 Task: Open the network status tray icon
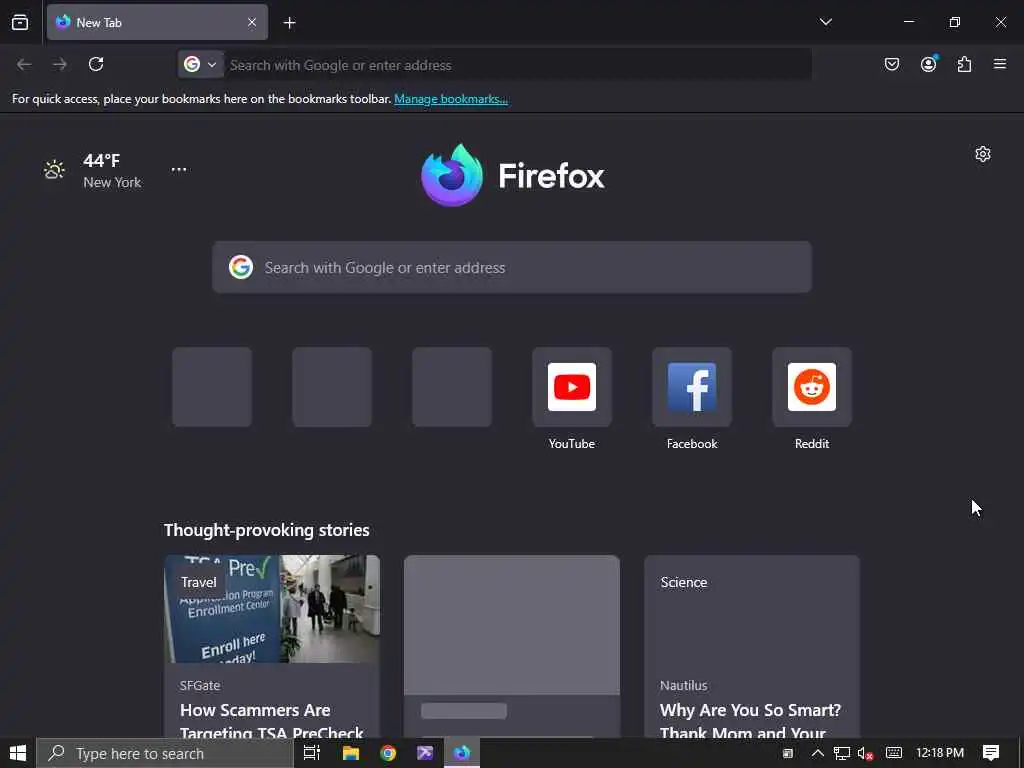click(841, 753)
